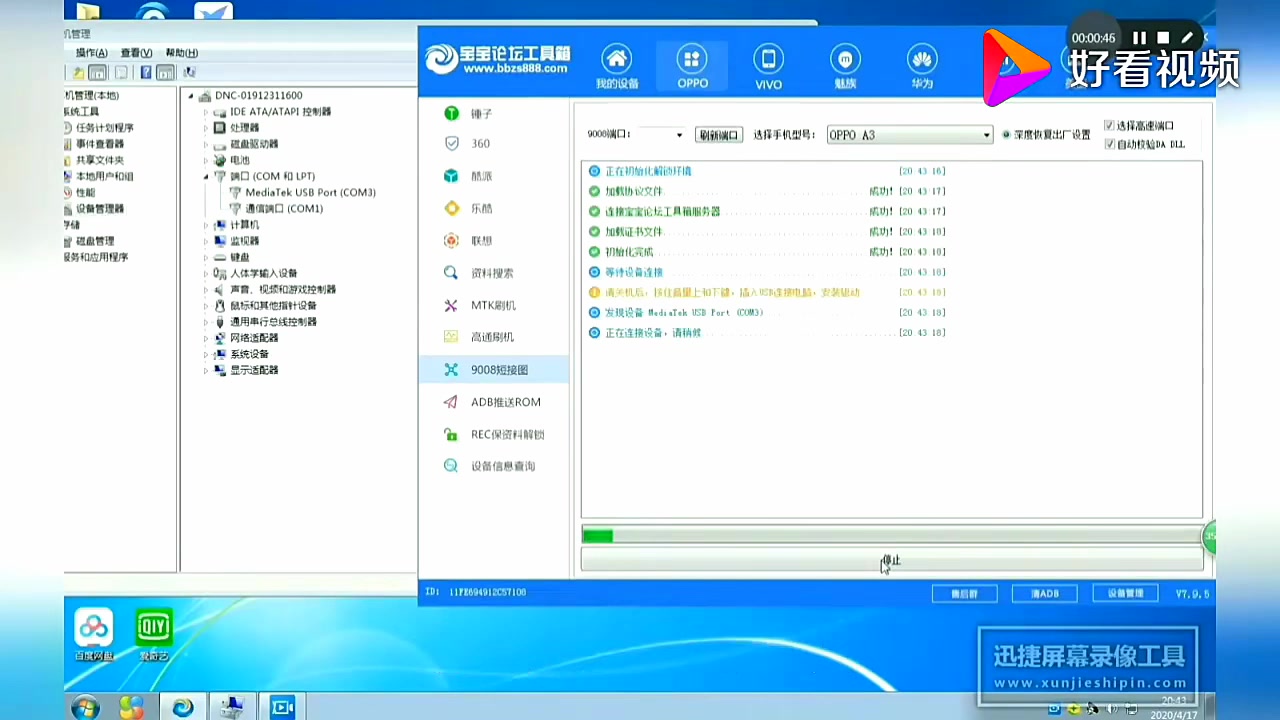Screen dimensions: 1280x720
Task: Open the 9008端口 port dropdown
Action: click(661, 135)
